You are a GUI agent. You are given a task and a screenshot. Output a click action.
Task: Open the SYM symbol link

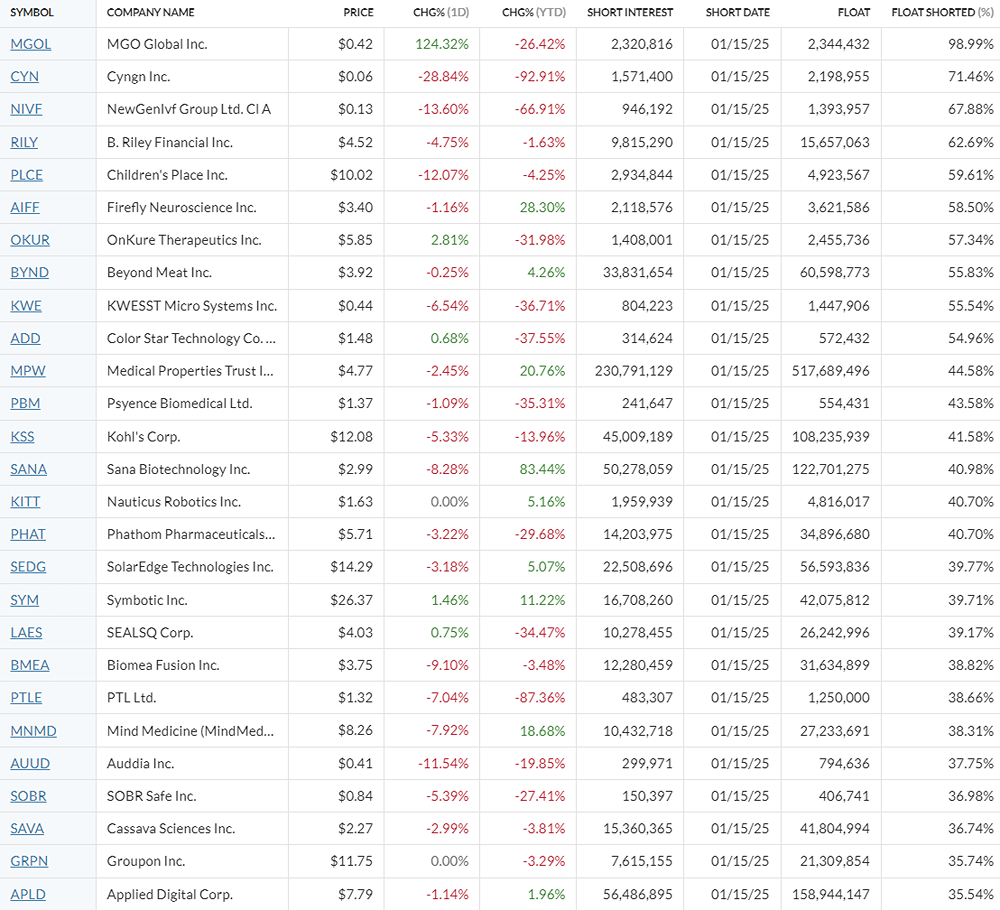(24, 600)
